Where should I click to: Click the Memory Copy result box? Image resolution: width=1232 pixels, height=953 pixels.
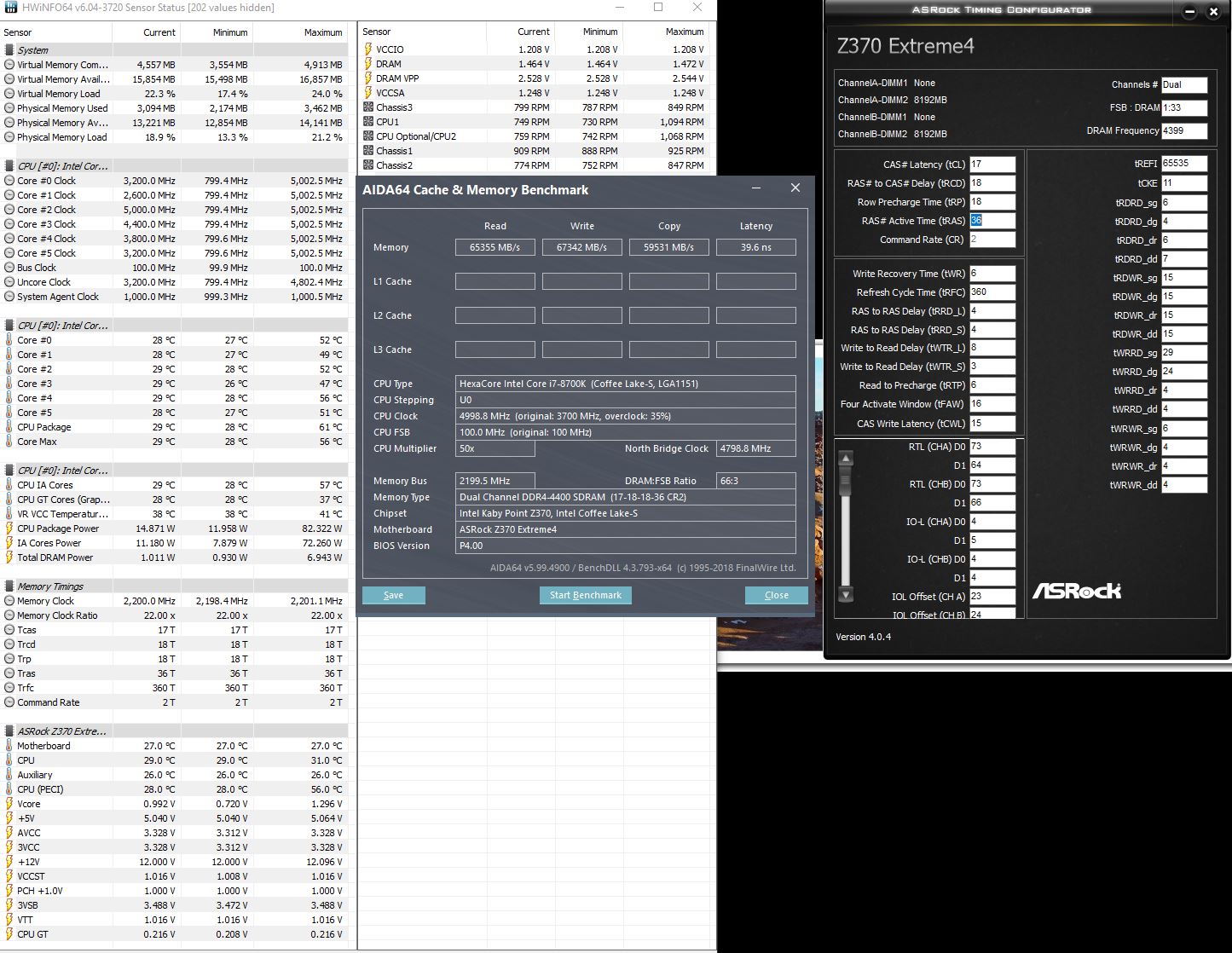pos(669,247)
